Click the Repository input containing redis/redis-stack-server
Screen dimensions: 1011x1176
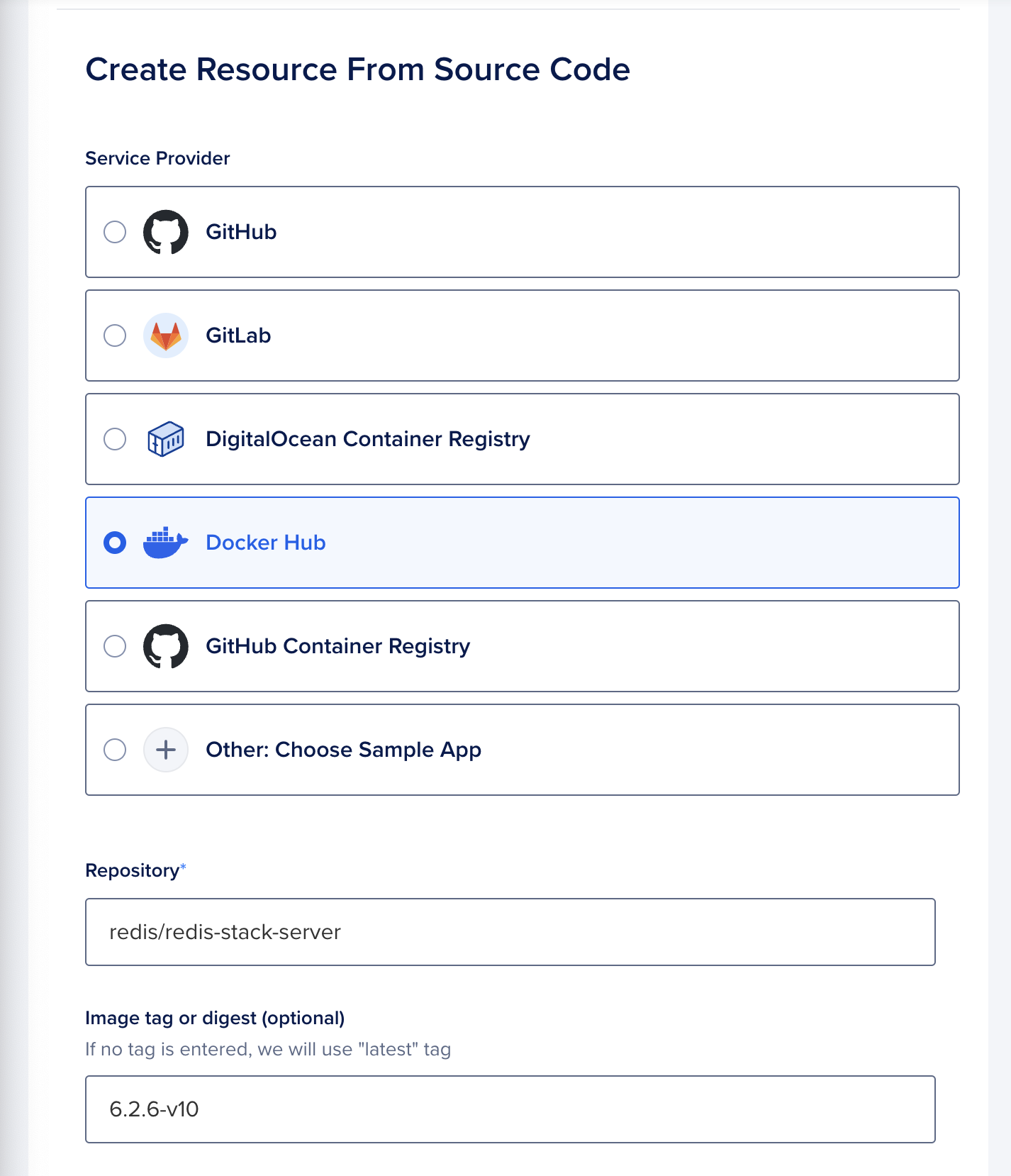point(510,932)
